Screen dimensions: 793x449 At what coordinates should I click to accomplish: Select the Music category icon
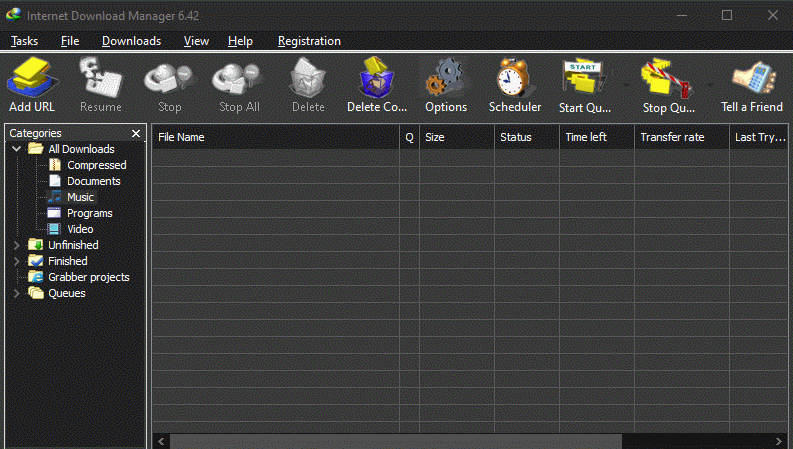point(55,197)
